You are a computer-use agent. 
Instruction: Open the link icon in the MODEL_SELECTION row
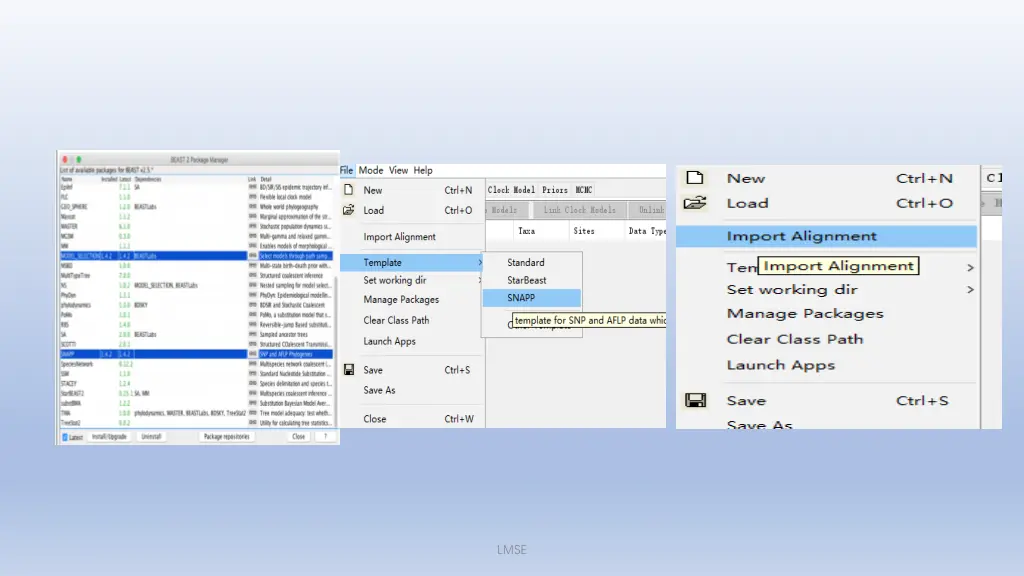coord(252,256)
